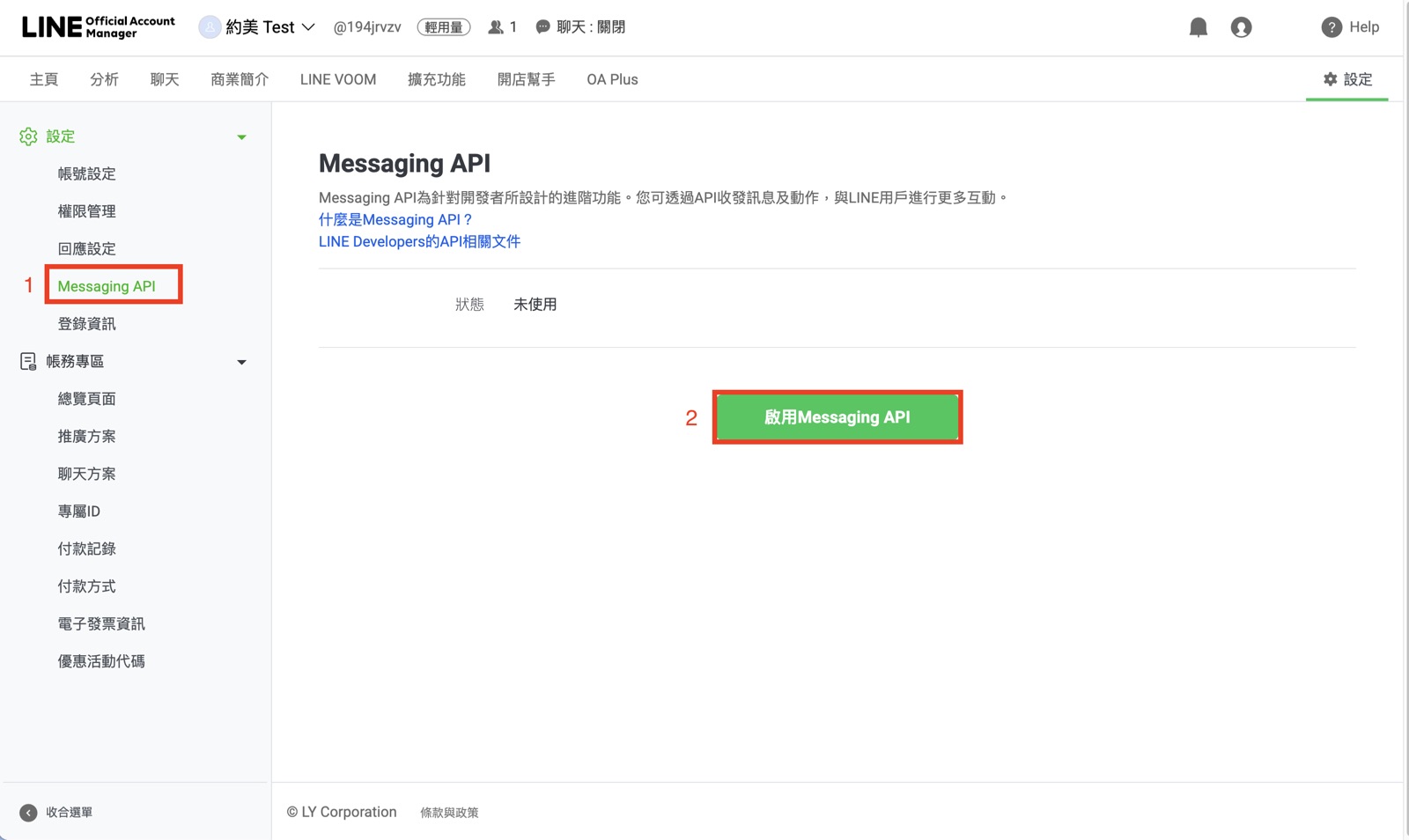The height and width of the screenshot is (840, 1409).
Task: Click the 帳務專區 billing document icon
Action: 28,362
